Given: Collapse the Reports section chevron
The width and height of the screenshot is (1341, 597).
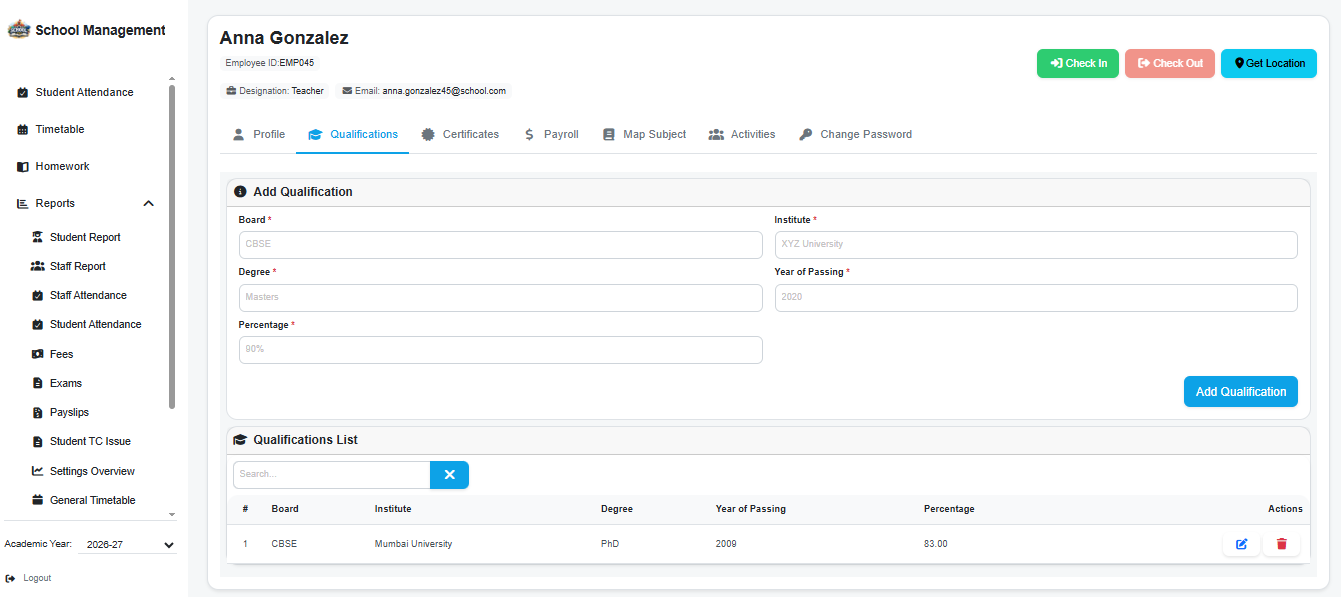Looking at the screenshot, I should pos(148,203).
